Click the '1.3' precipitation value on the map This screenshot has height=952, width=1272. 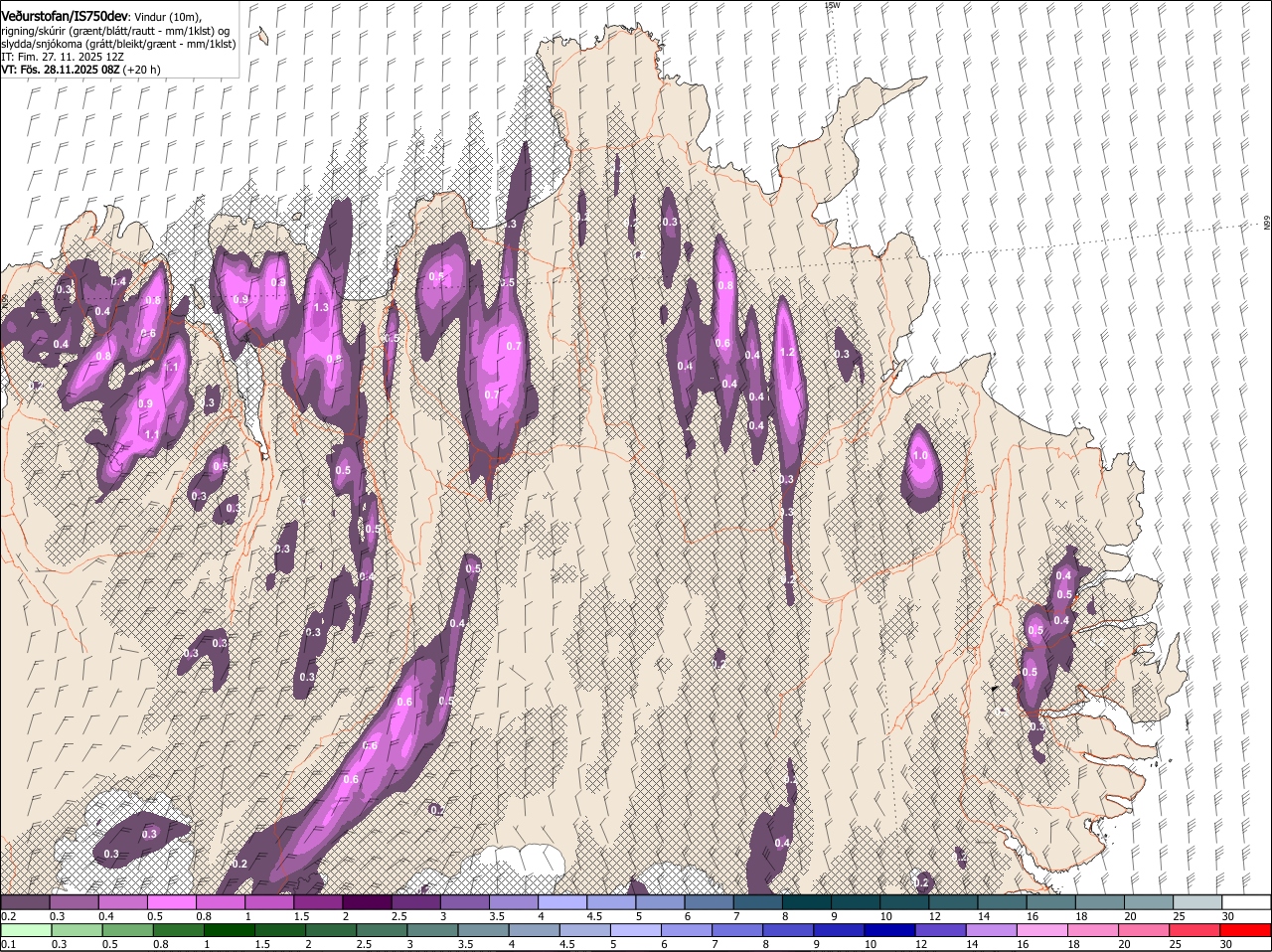pos(321,308)
